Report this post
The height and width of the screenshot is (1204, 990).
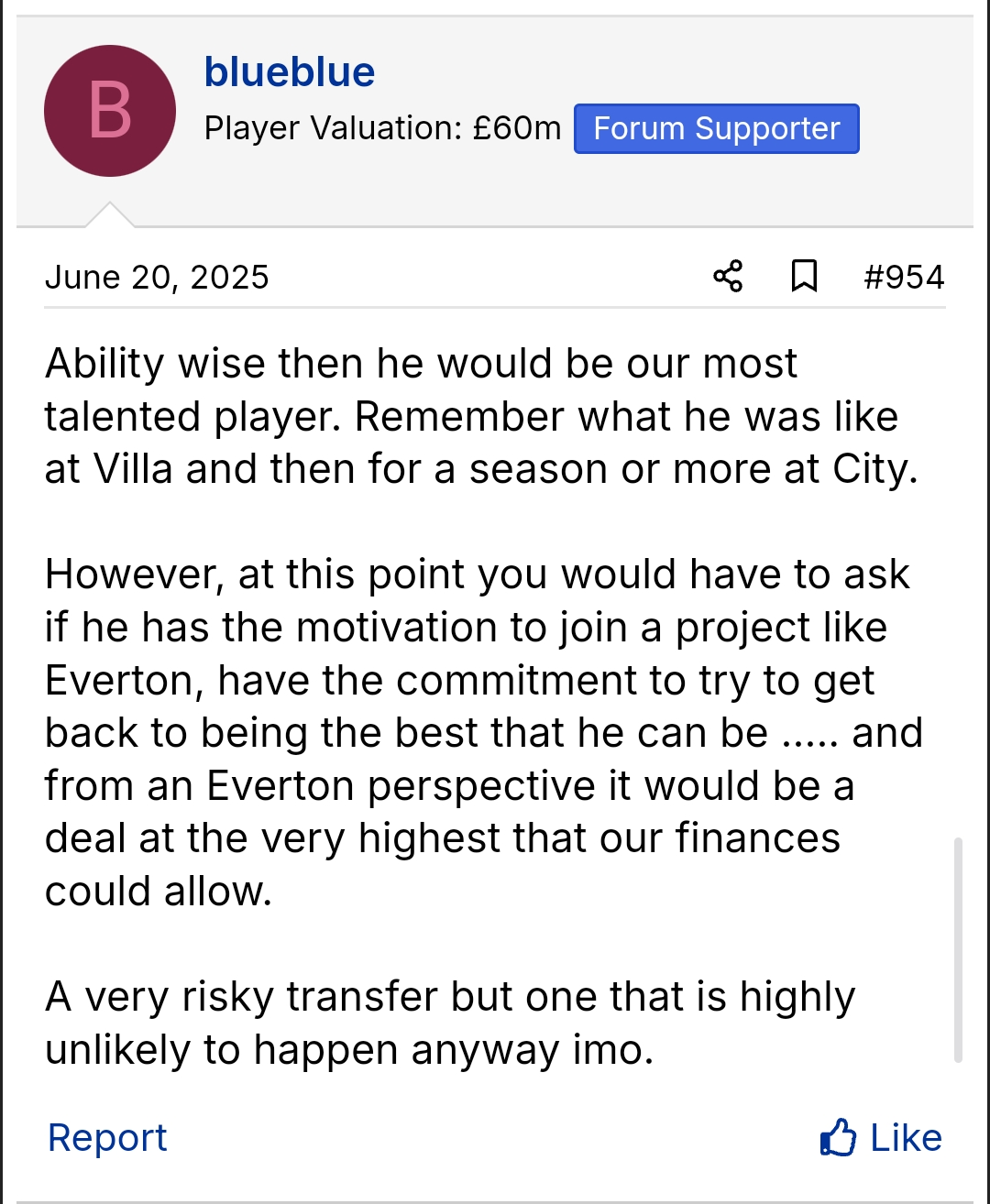(x=107, y=1137)
